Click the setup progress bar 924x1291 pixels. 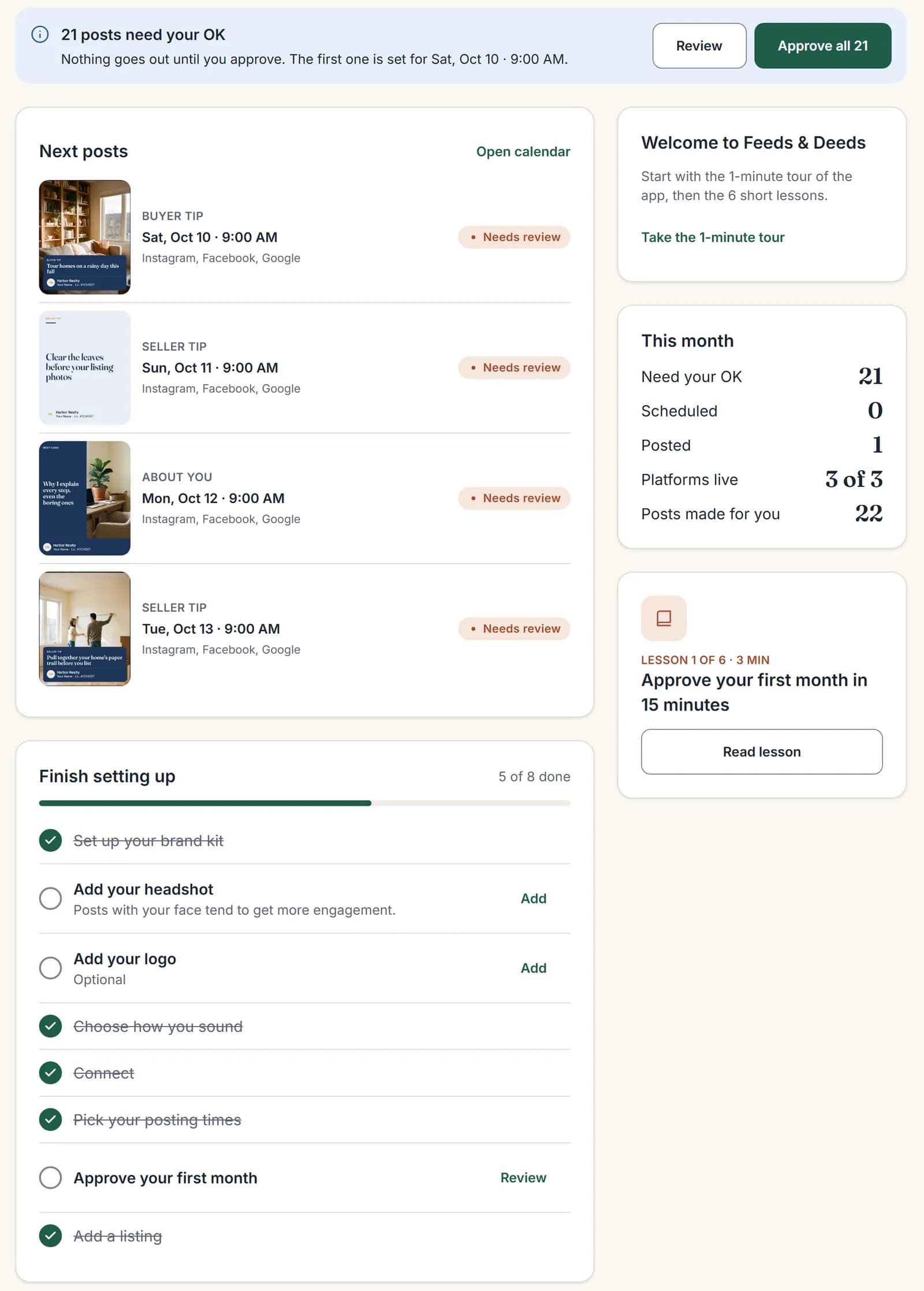(x=304, y=803)
